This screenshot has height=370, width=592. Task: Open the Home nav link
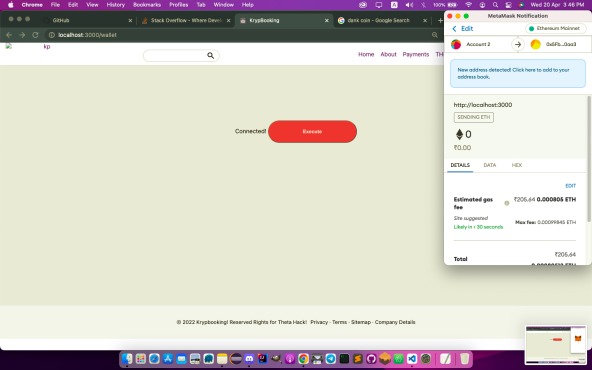pos(366,54)
